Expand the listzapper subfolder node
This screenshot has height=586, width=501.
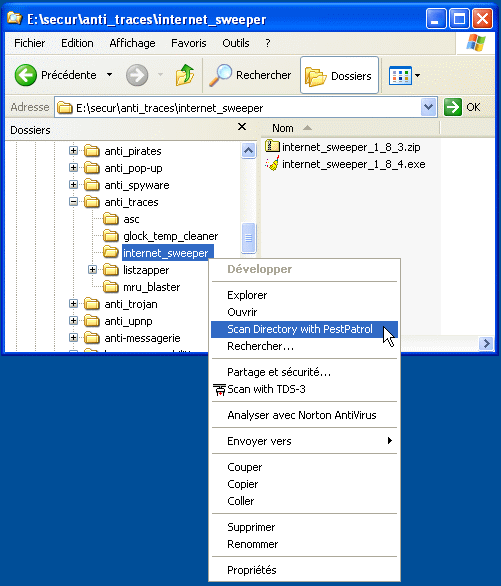tap(92, 269)
